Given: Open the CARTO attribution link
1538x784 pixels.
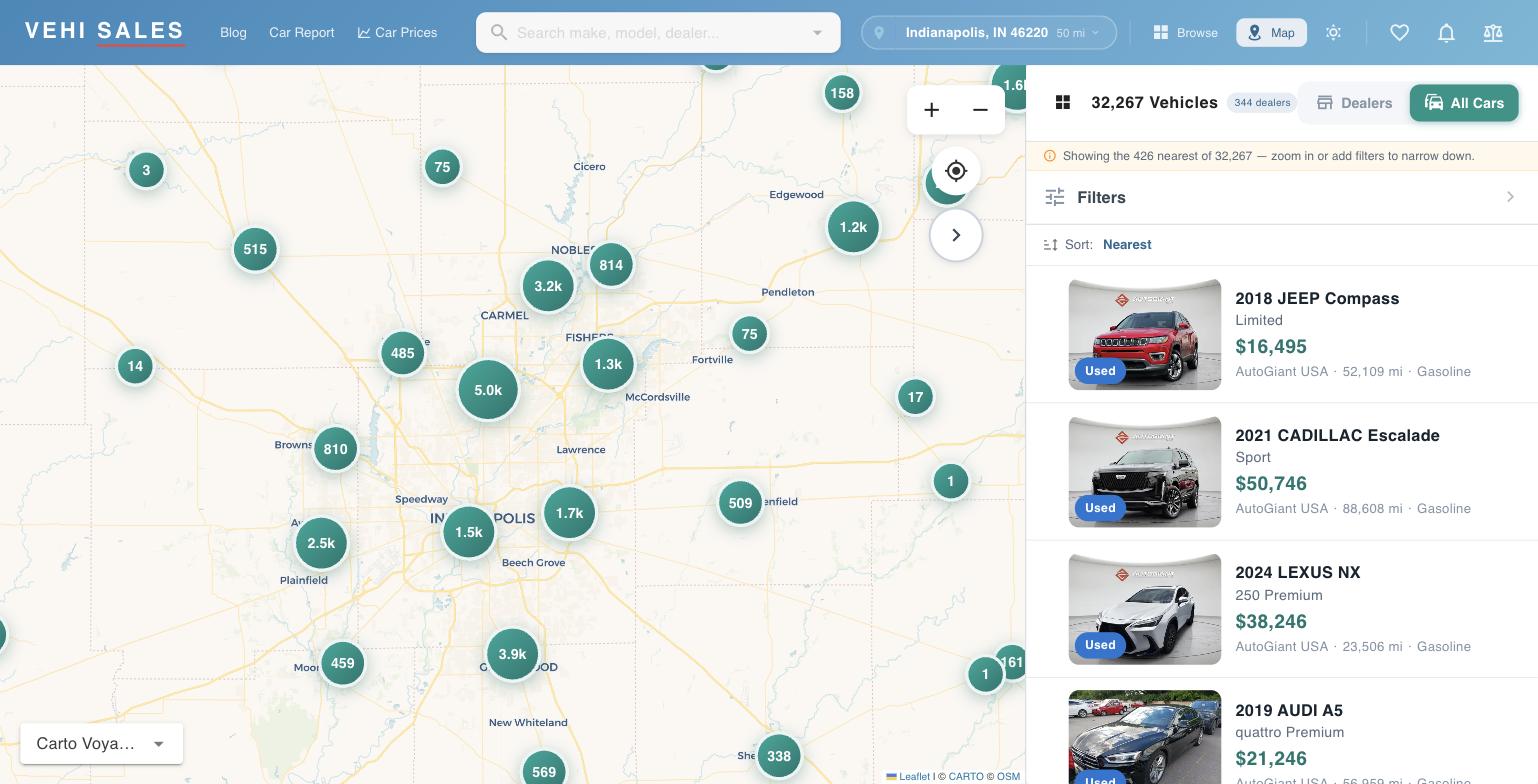Looking at the screenshot, I should click(x=966, y=776).
